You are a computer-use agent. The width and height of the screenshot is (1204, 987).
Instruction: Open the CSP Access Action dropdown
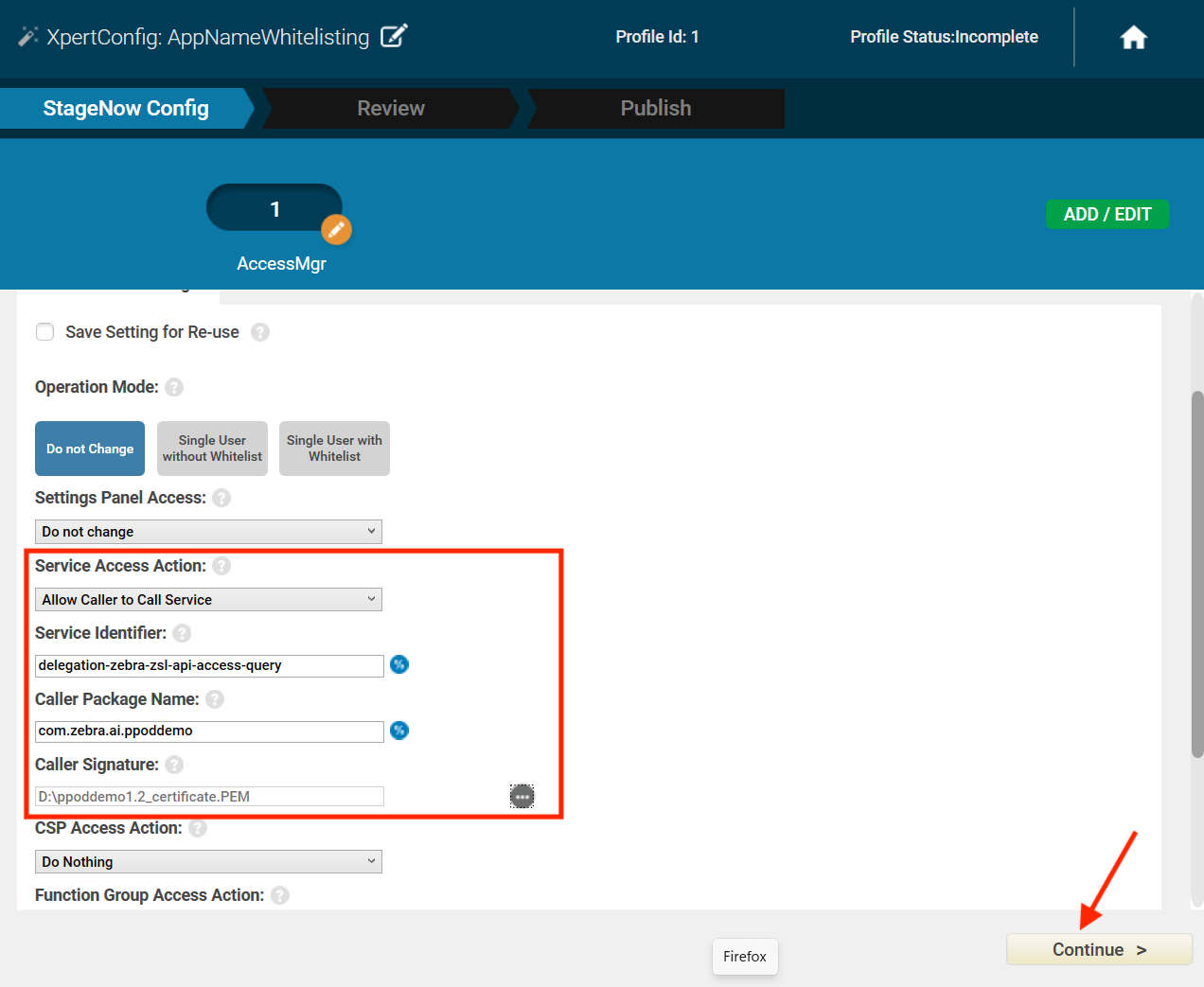tap(208, 862)
